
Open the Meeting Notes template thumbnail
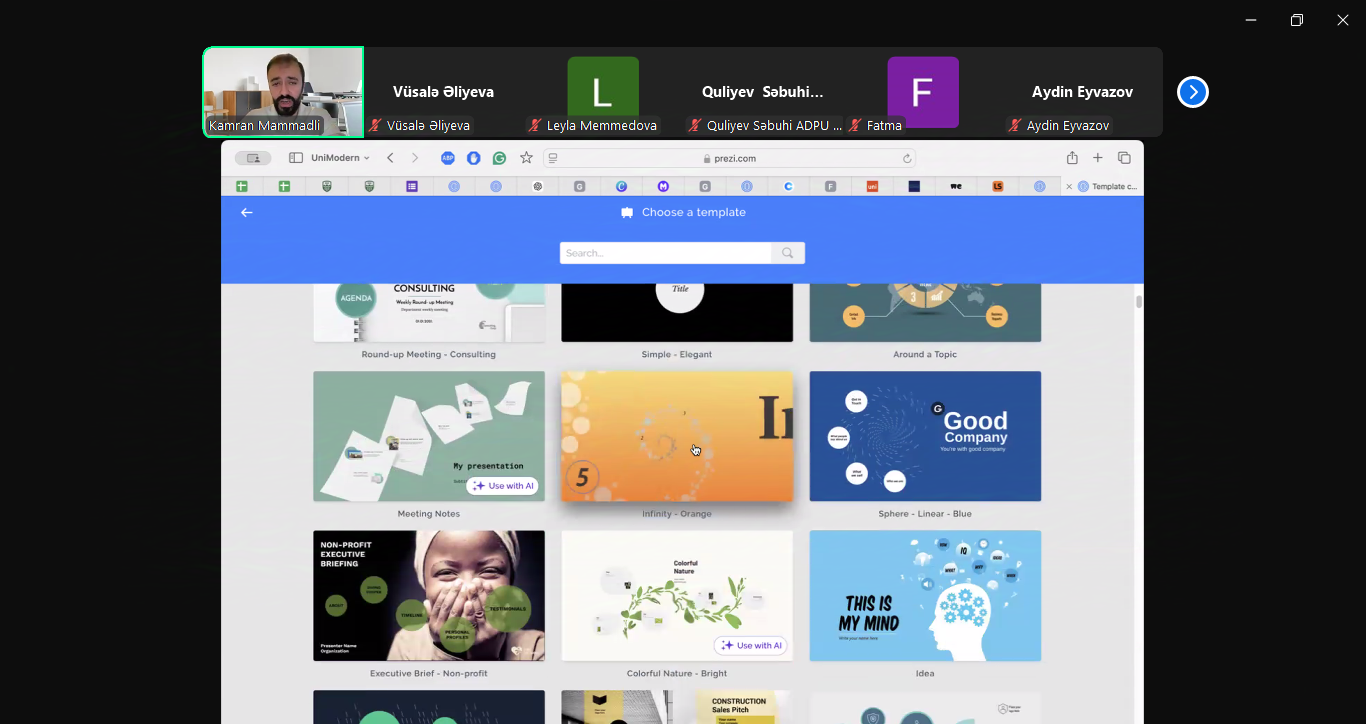(429, 436)
